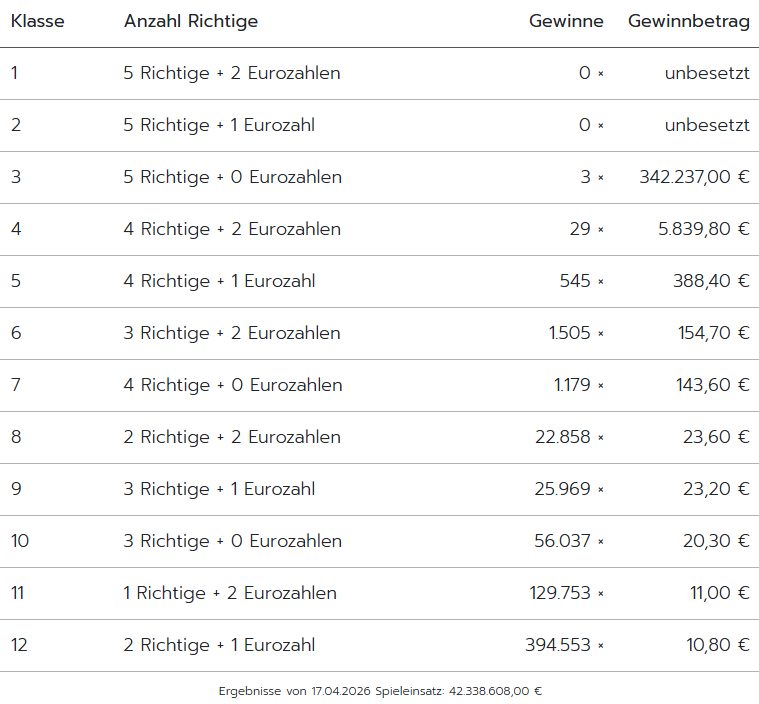
Task: Click the Gewinnbetrag column header
Action: coord(689,22)
